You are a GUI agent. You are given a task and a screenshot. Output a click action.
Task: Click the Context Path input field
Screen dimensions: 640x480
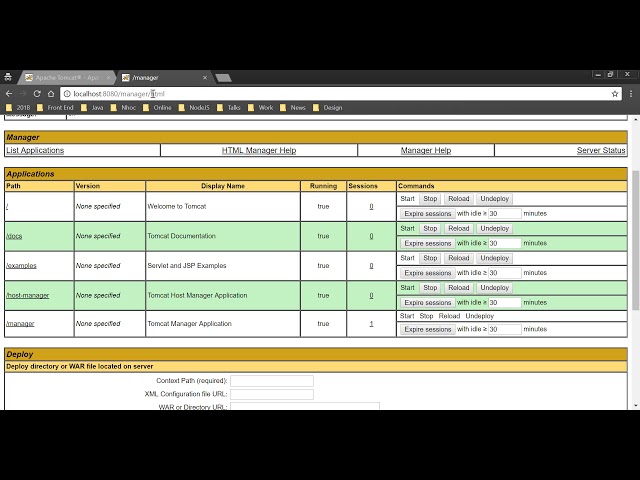[x=272, y=381]
